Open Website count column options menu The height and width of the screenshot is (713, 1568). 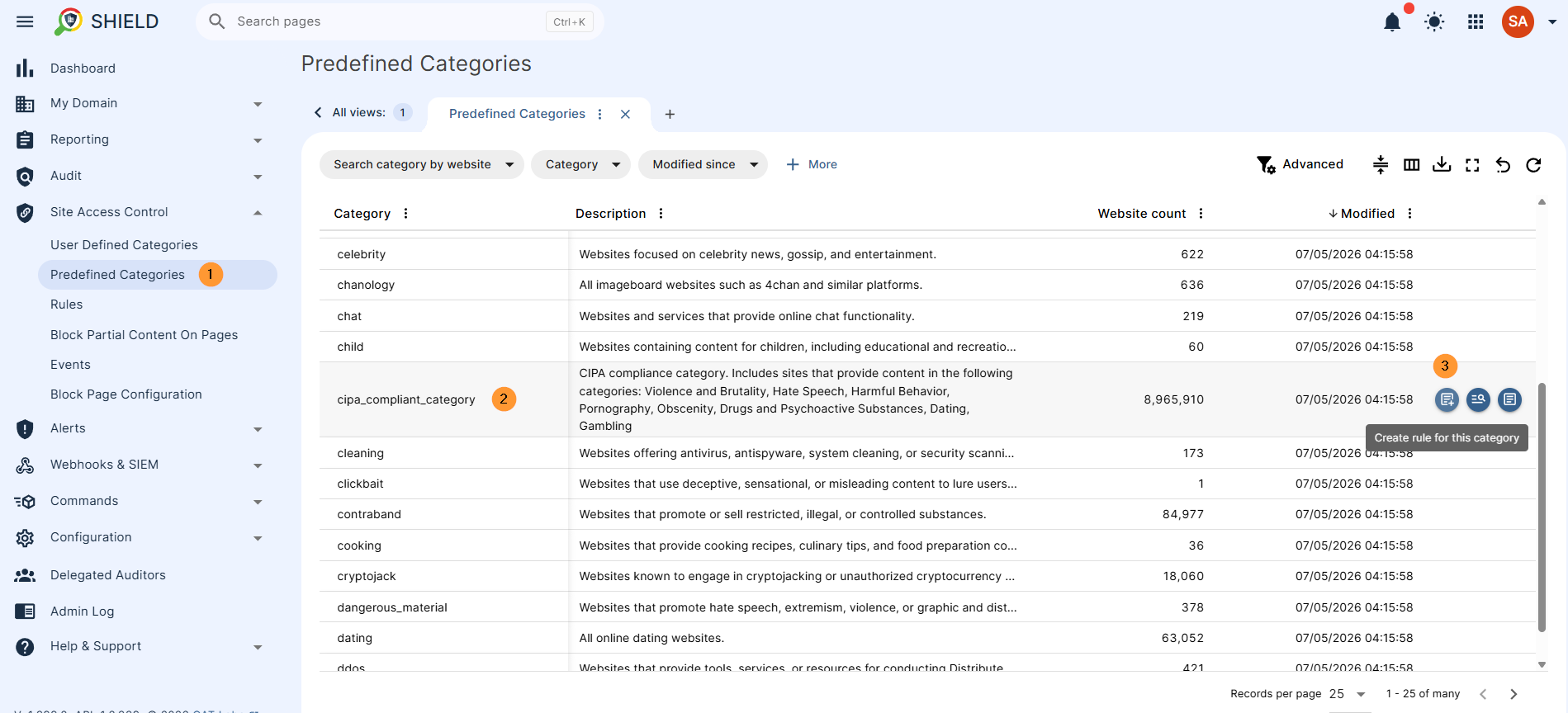click(x=1201, y=214)
